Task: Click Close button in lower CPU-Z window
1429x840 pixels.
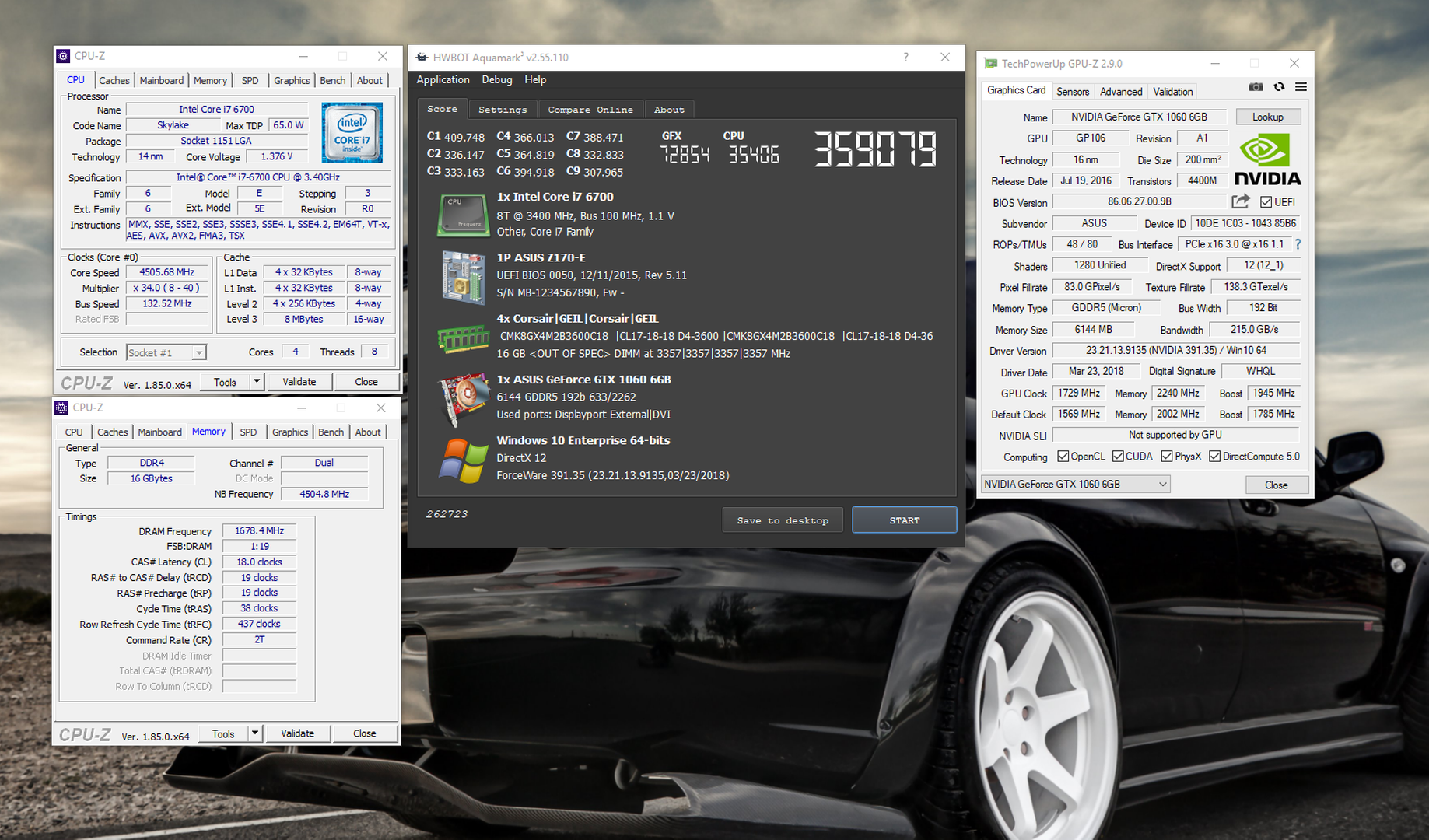Action: point(365,733)
